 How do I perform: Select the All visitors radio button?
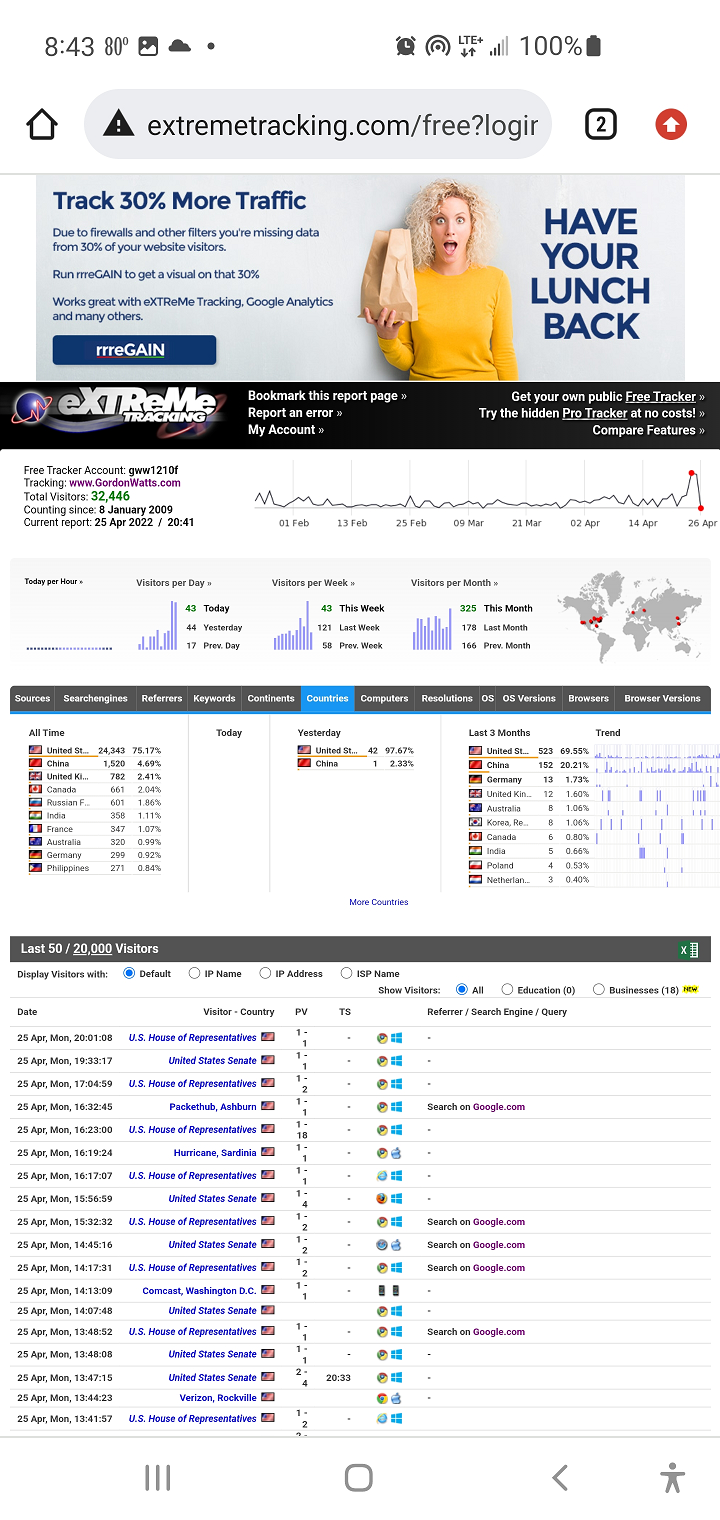coord(461,989)
